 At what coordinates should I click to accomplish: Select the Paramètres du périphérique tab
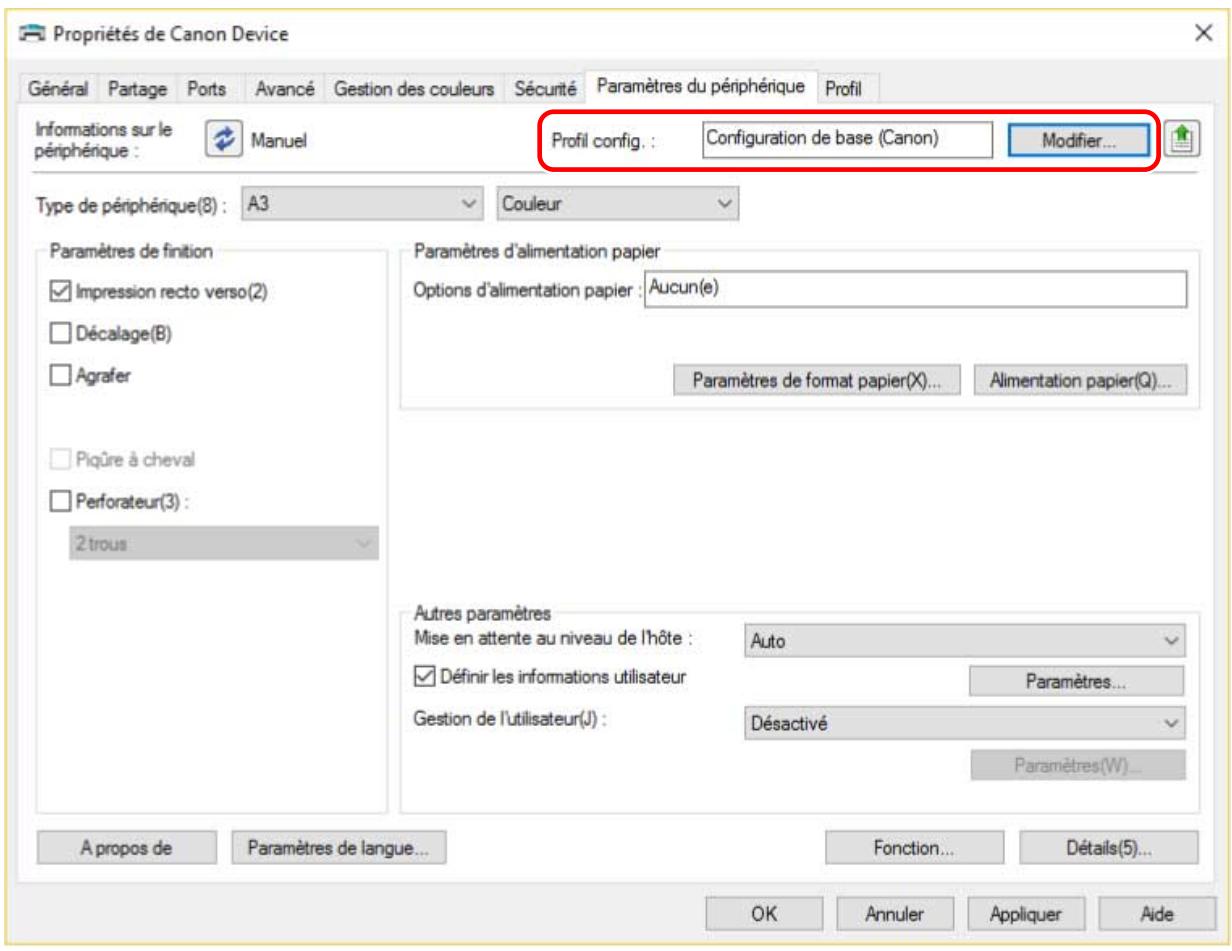702,87
